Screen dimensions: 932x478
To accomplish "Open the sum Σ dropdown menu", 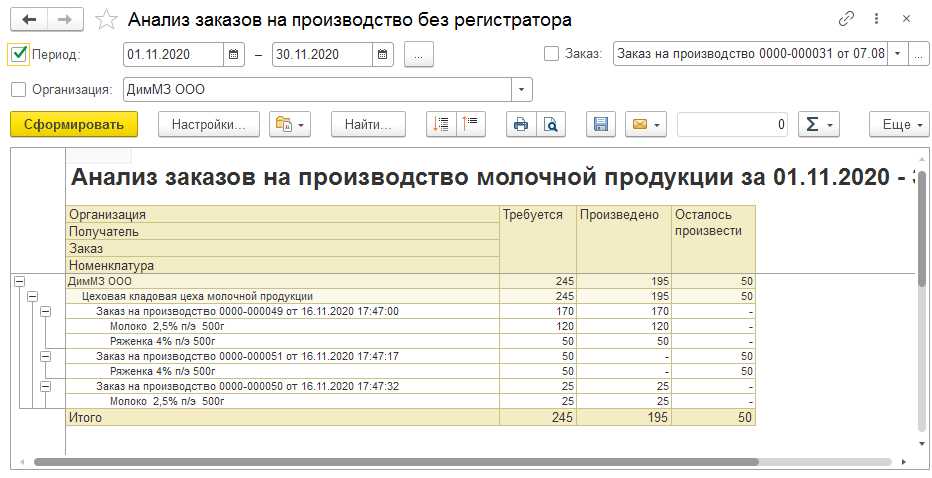I will (819, 124).
